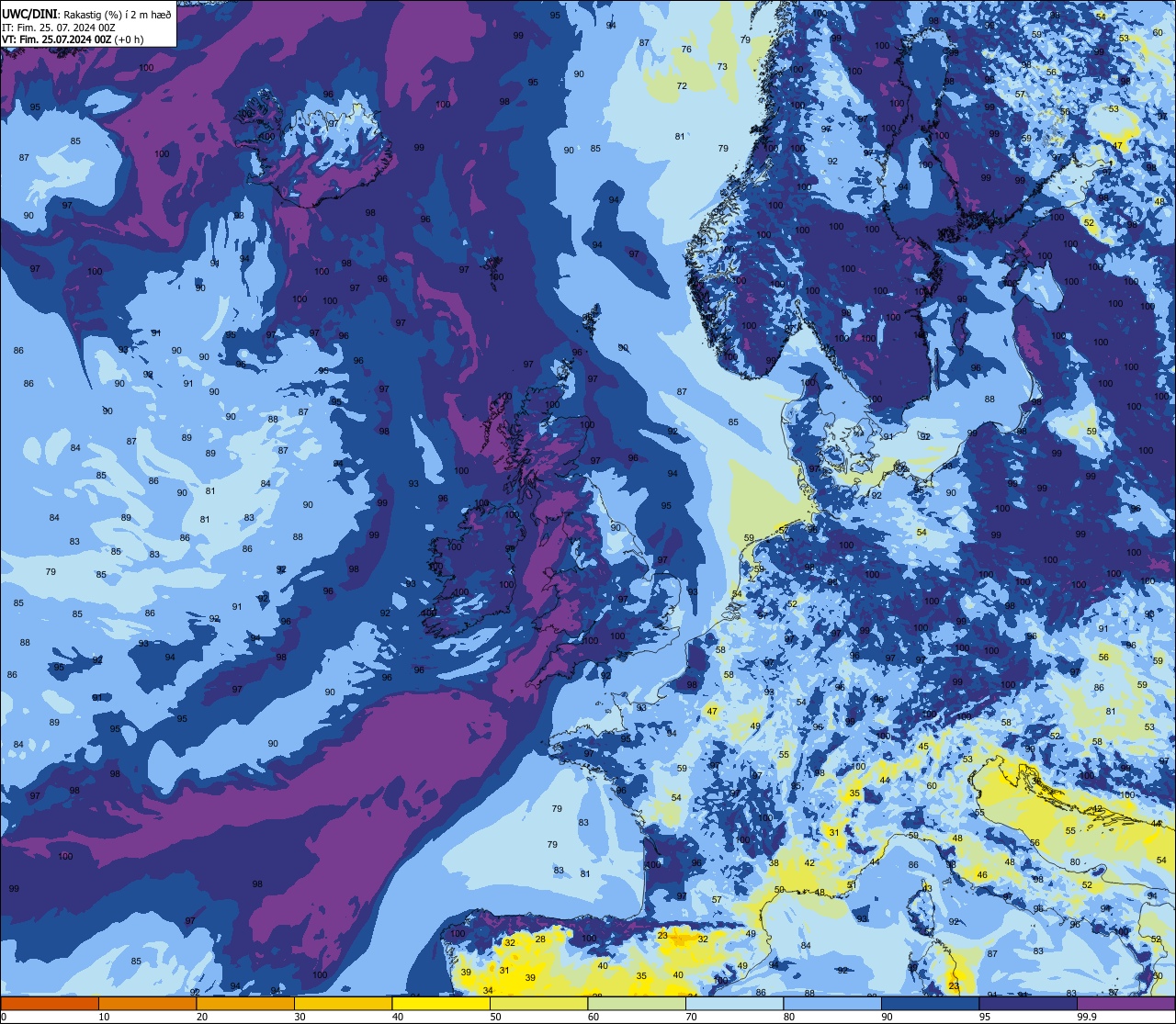Click the bright yellow 40–50 legend swatch
This screenshot has width=1176, height=1024.
click(x=441, y=1003)
